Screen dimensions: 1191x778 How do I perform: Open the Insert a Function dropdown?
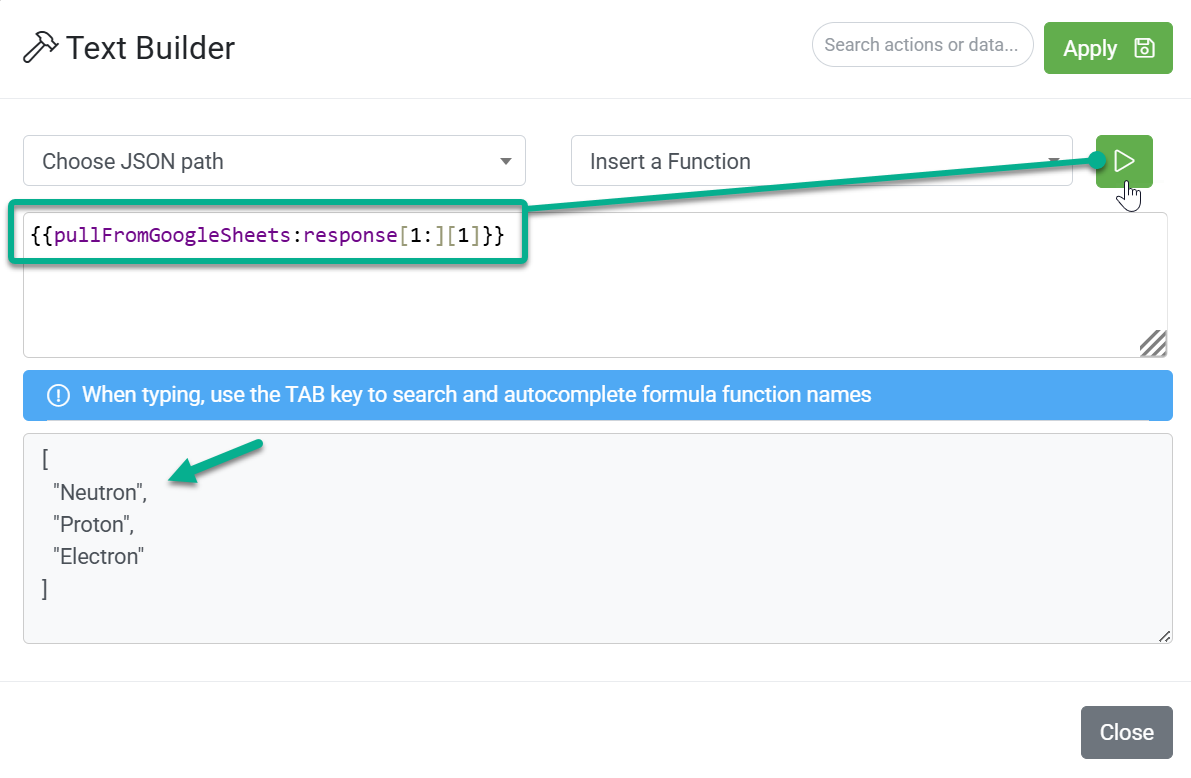tap(821, 161)
